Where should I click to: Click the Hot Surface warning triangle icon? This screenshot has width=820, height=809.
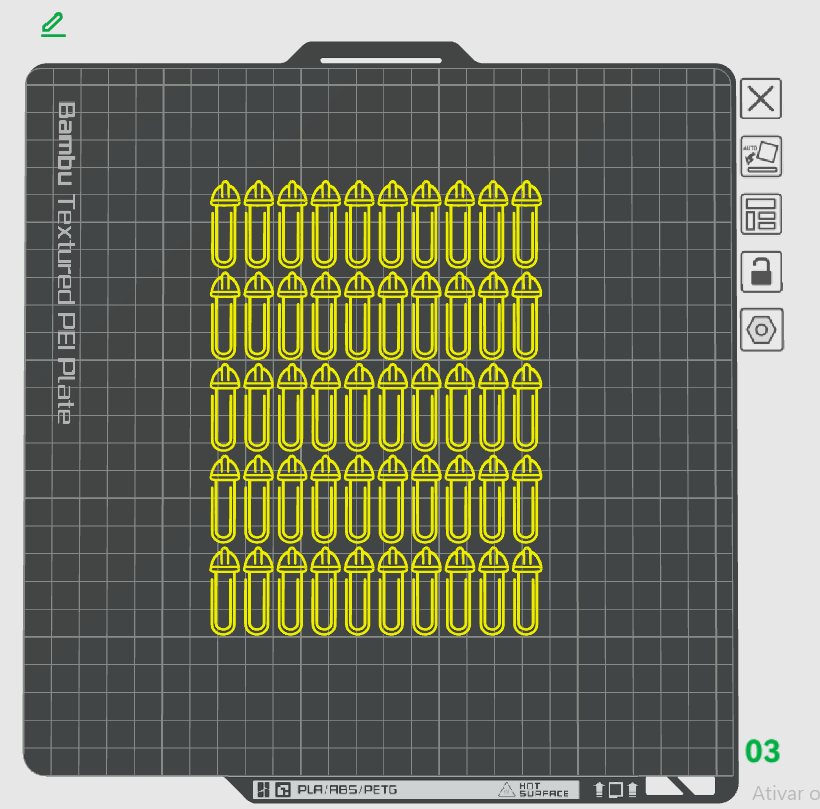506,790
